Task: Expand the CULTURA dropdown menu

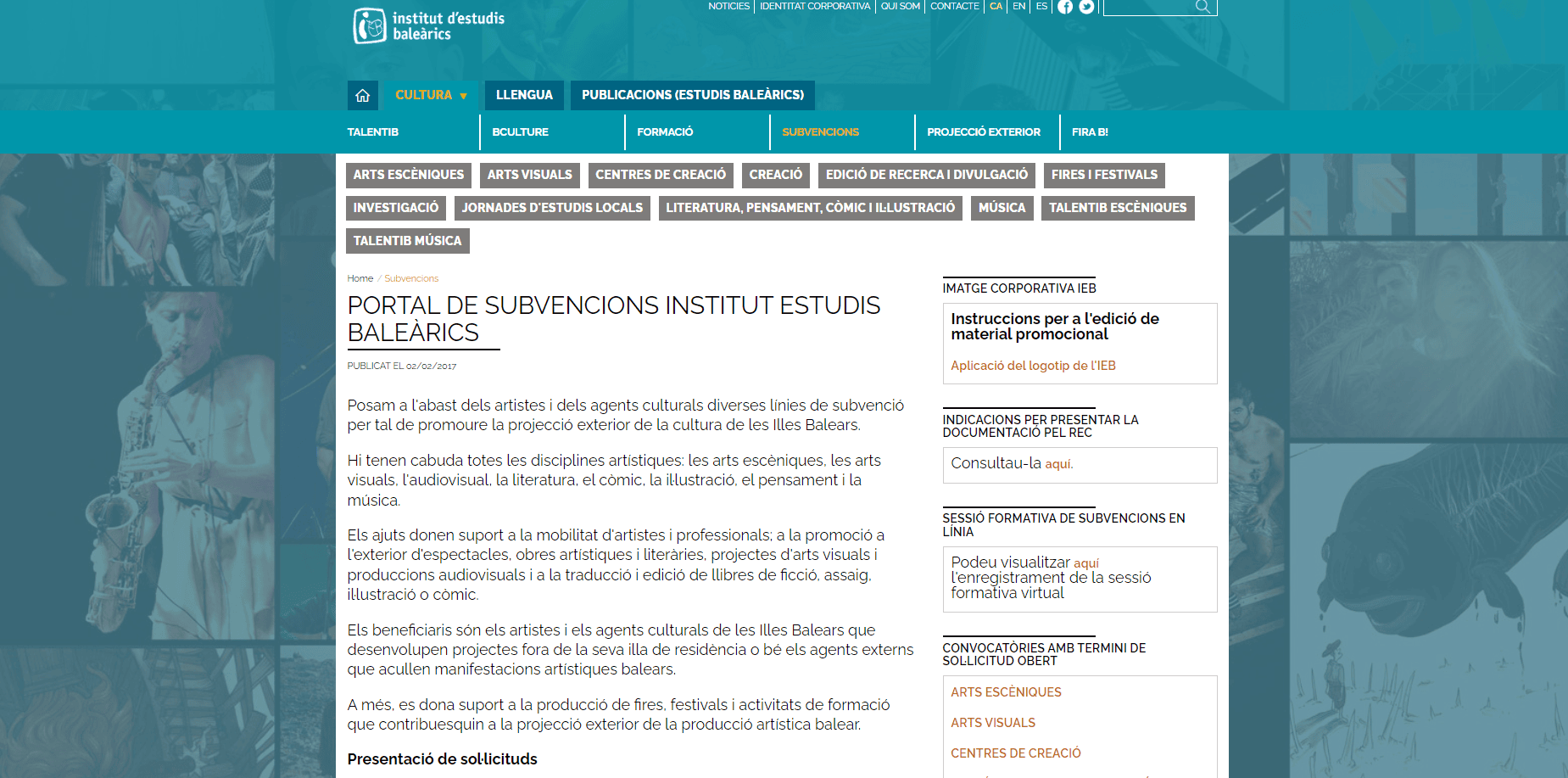Action: pos(431,95)
